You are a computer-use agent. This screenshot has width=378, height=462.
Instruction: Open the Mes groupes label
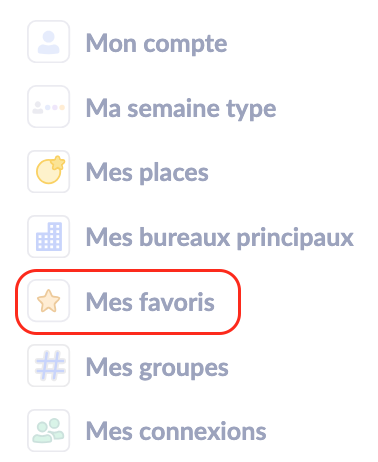[x=157, y=368]
